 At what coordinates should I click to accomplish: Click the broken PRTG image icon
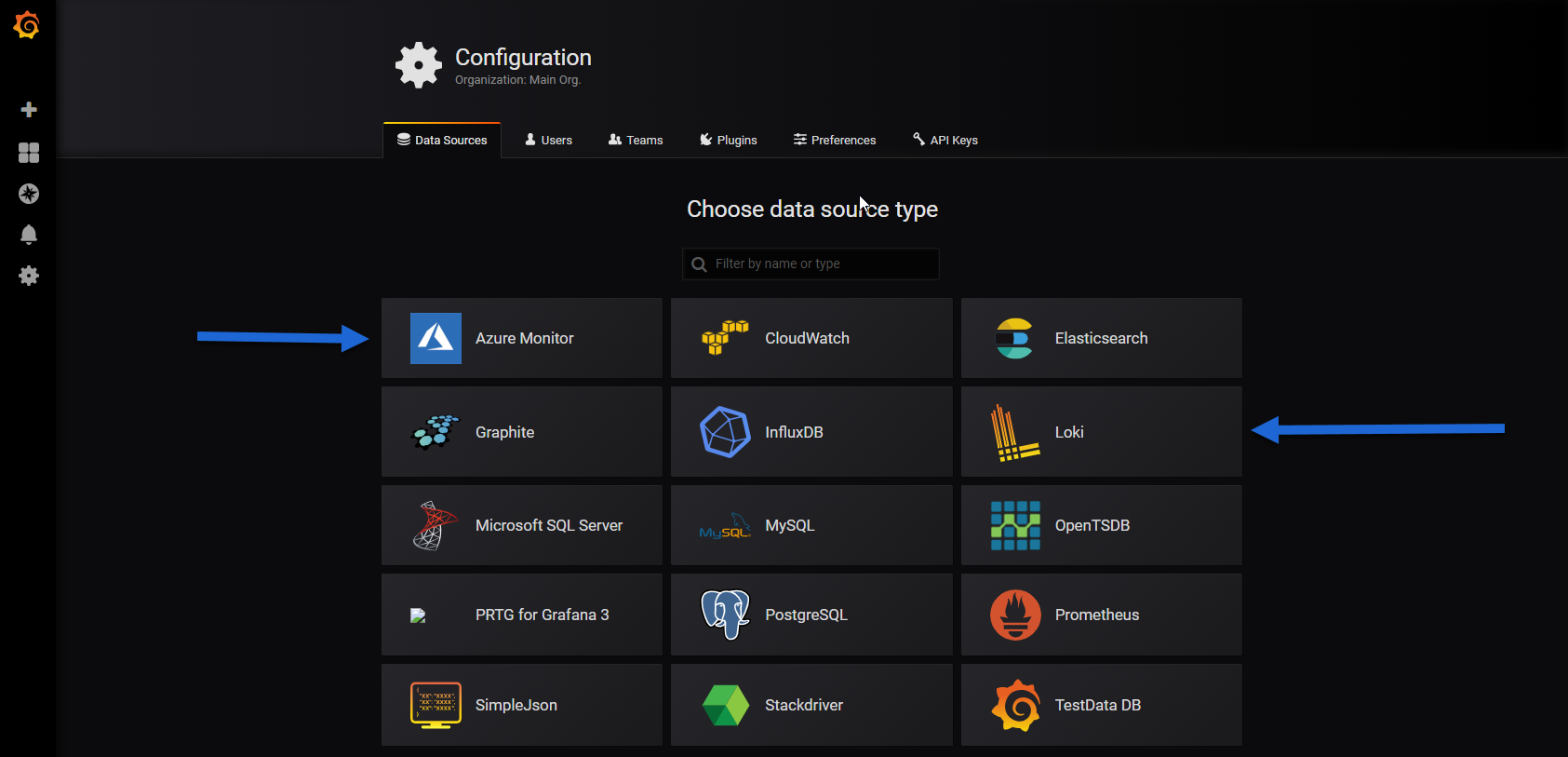[x=418, y=615]
